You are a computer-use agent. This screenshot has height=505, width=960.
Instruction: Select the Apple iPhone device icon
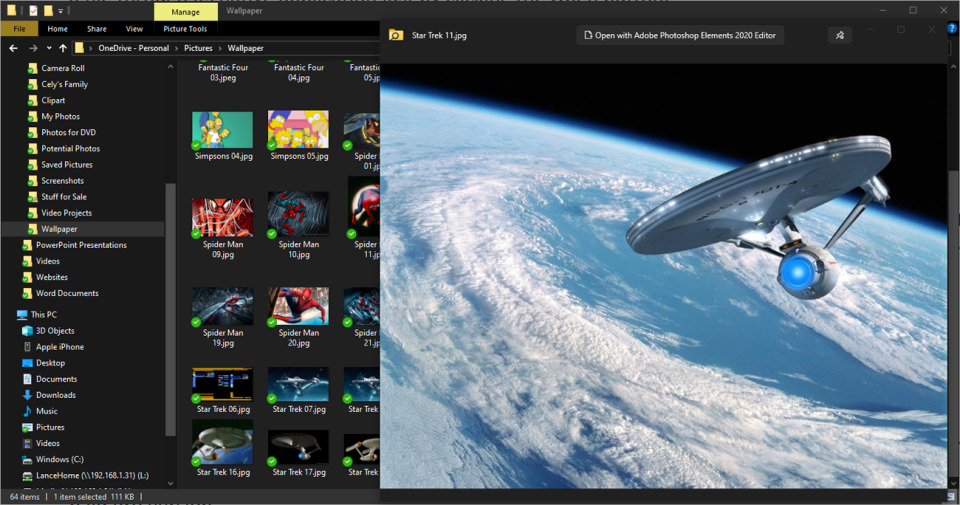(27, 347)
